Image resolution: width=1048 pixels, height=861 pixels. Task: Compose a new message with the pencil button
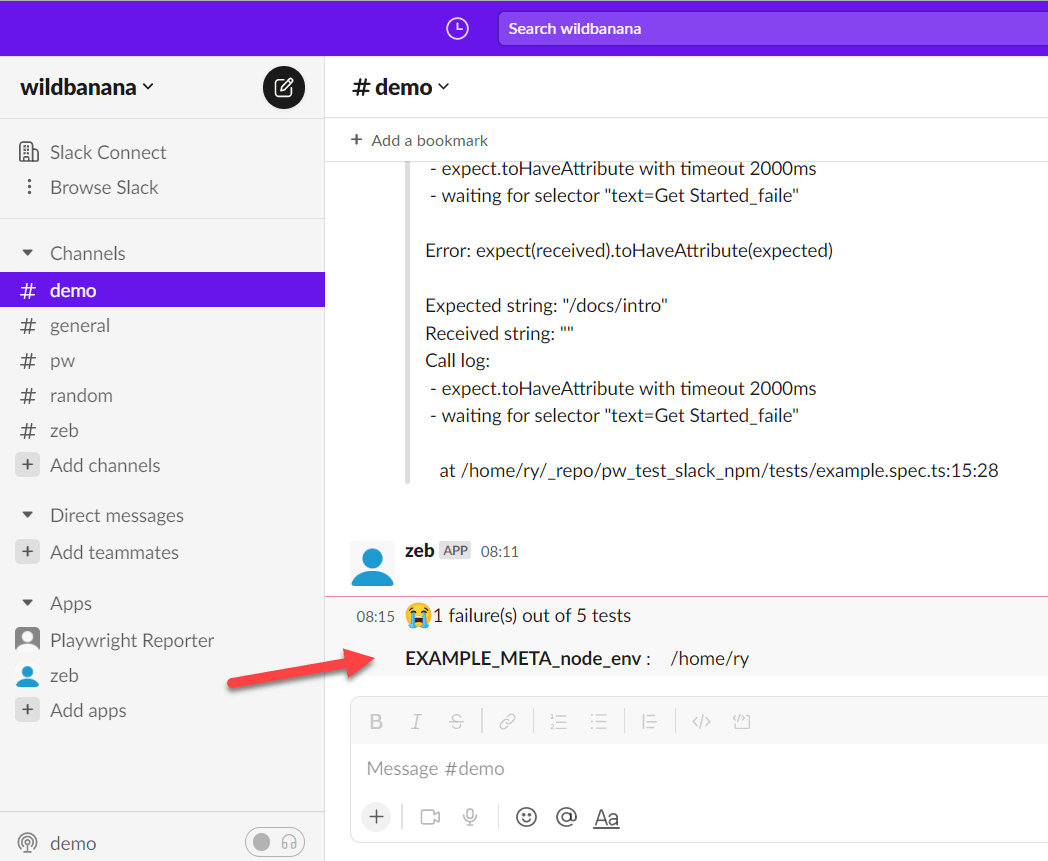(x=283, y=88)
